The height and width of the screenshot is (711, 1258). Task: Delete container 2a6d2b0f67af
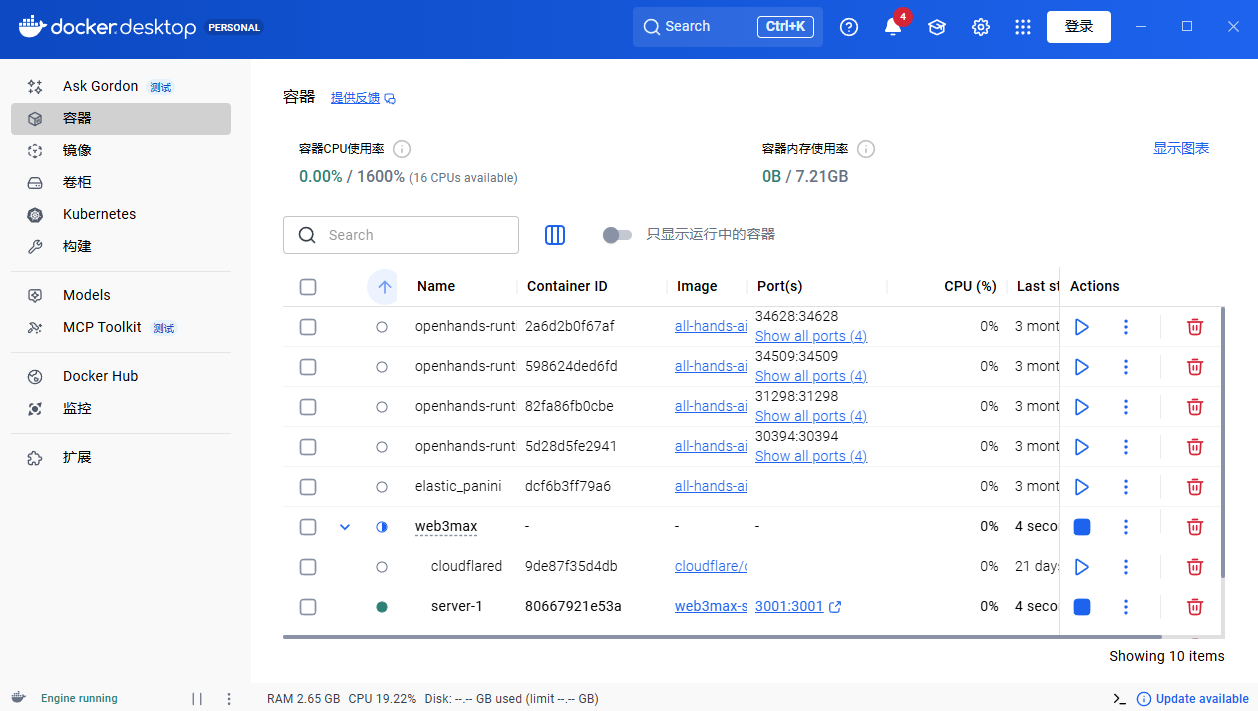tap(1194, 327)
